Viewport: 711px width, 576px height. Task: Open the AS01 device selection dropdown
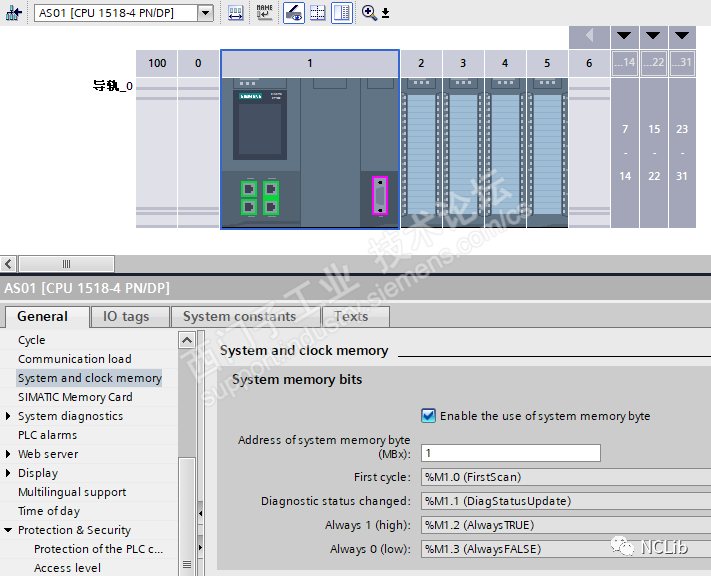pyautogui.click(x=205, y=13)
